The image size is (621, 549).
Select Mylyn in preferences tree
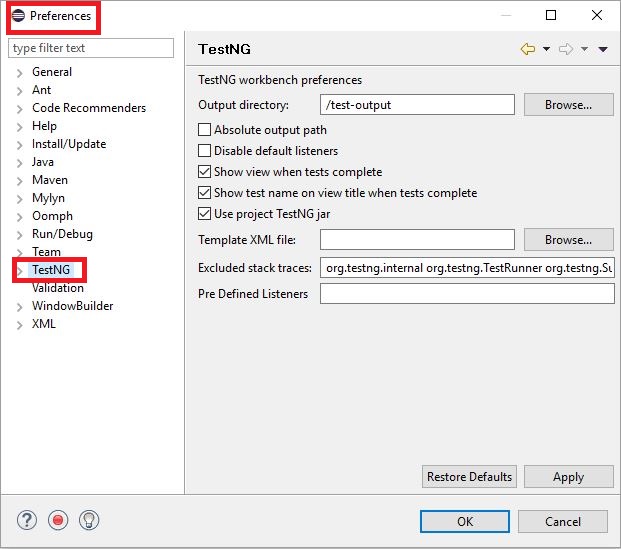click(48, 198)
